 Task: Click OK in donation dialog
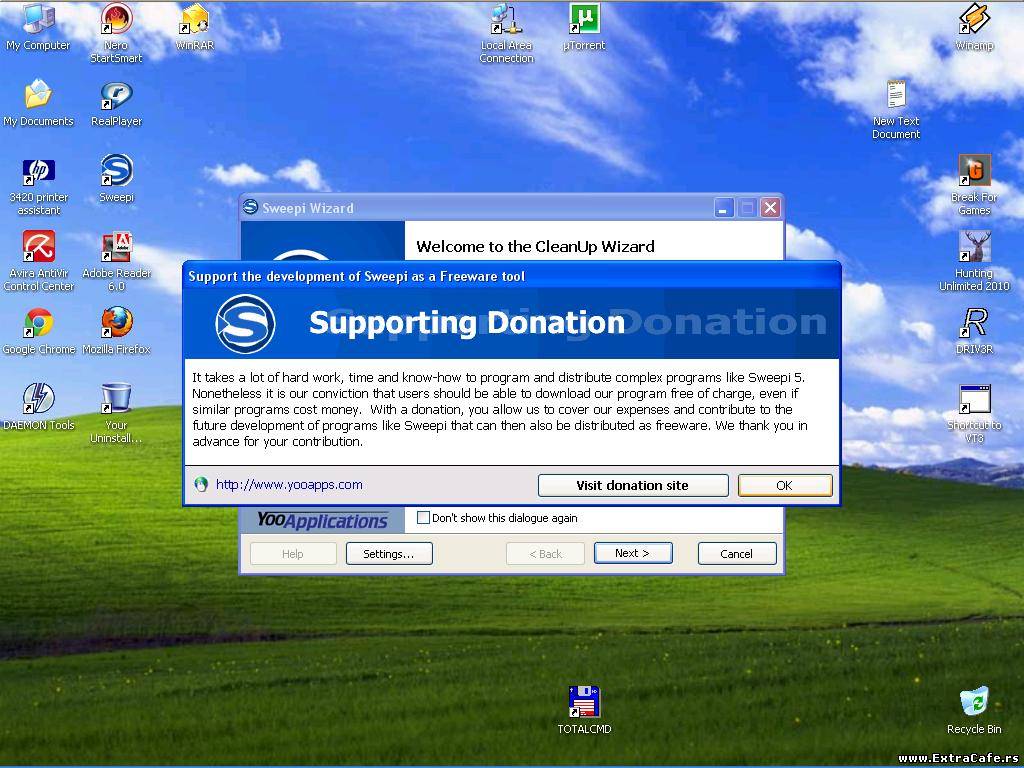[x=785, y=485]
